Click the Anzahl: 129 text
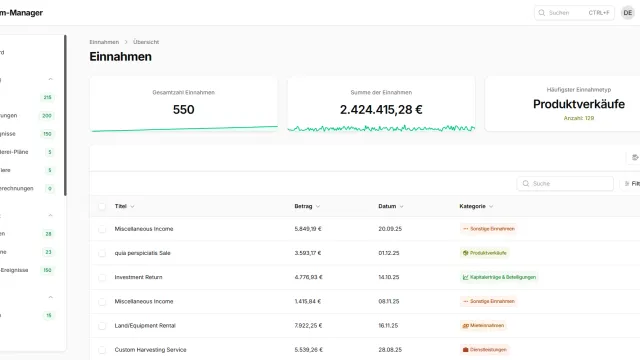Image resolution: width=640 pixels, height=360 pixels. coord(579,118)
